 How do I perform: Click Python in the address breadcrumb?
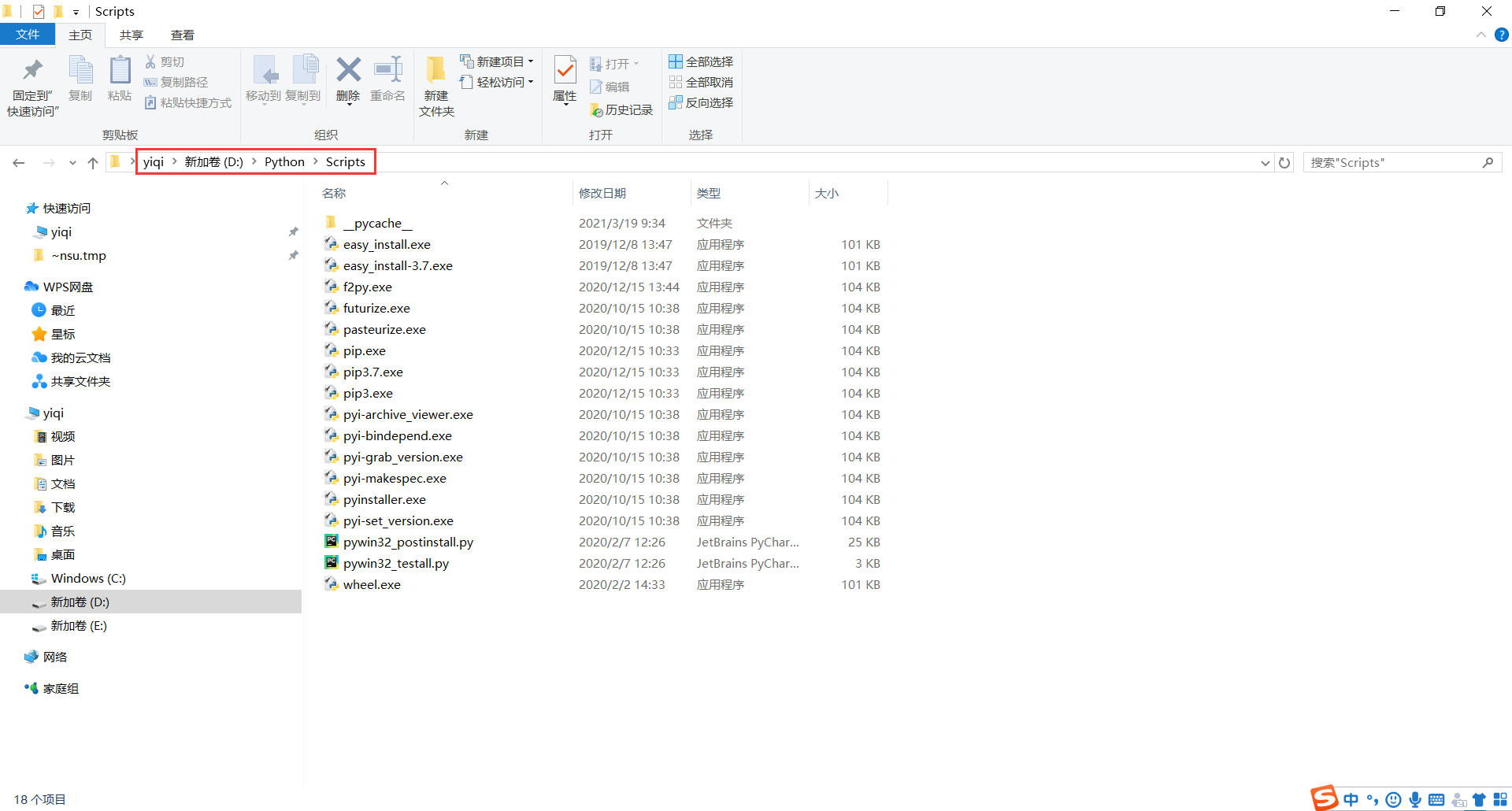tap(284, 161)
